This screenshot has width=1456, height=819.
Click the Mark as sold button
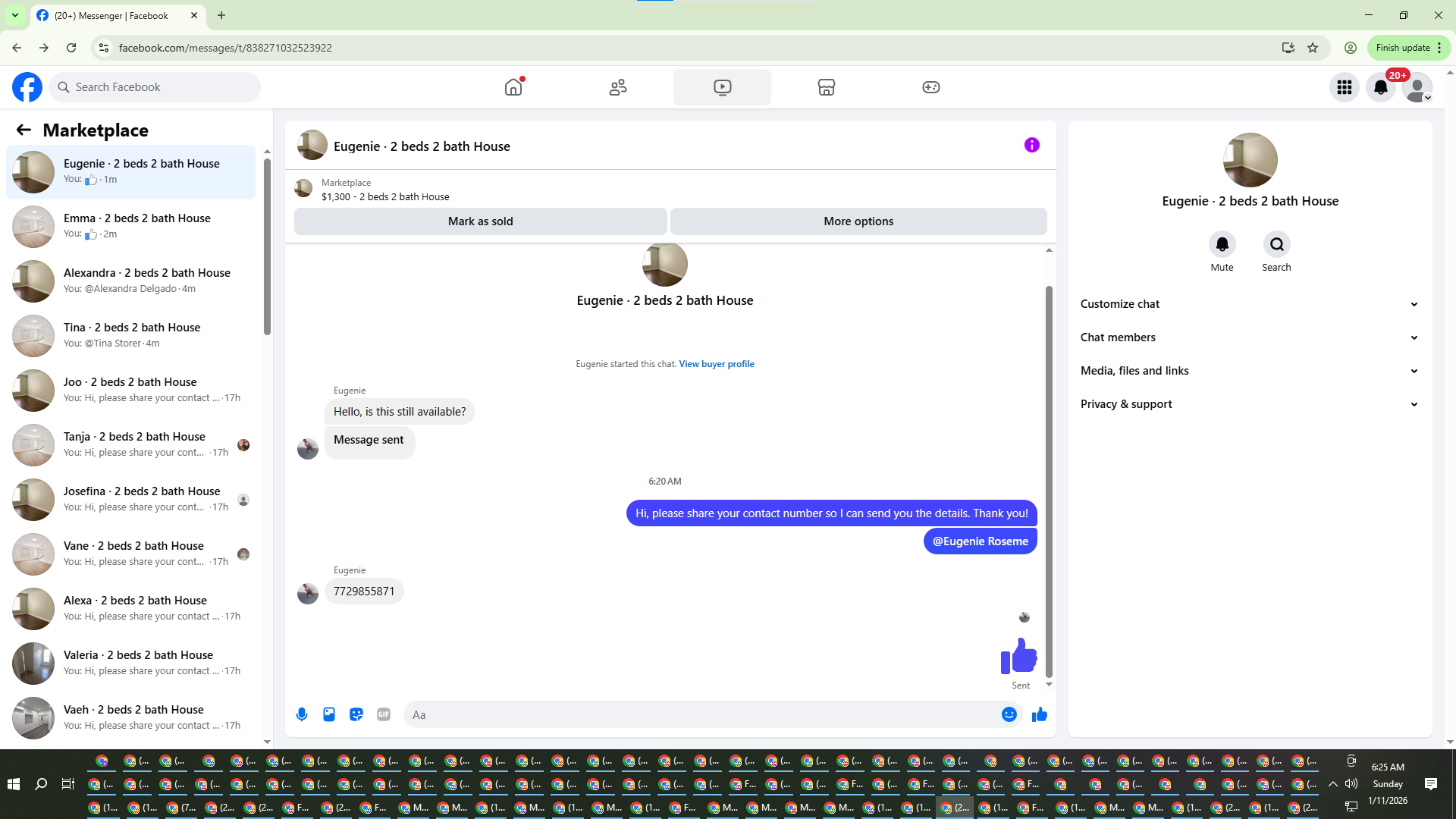(480, 221)
